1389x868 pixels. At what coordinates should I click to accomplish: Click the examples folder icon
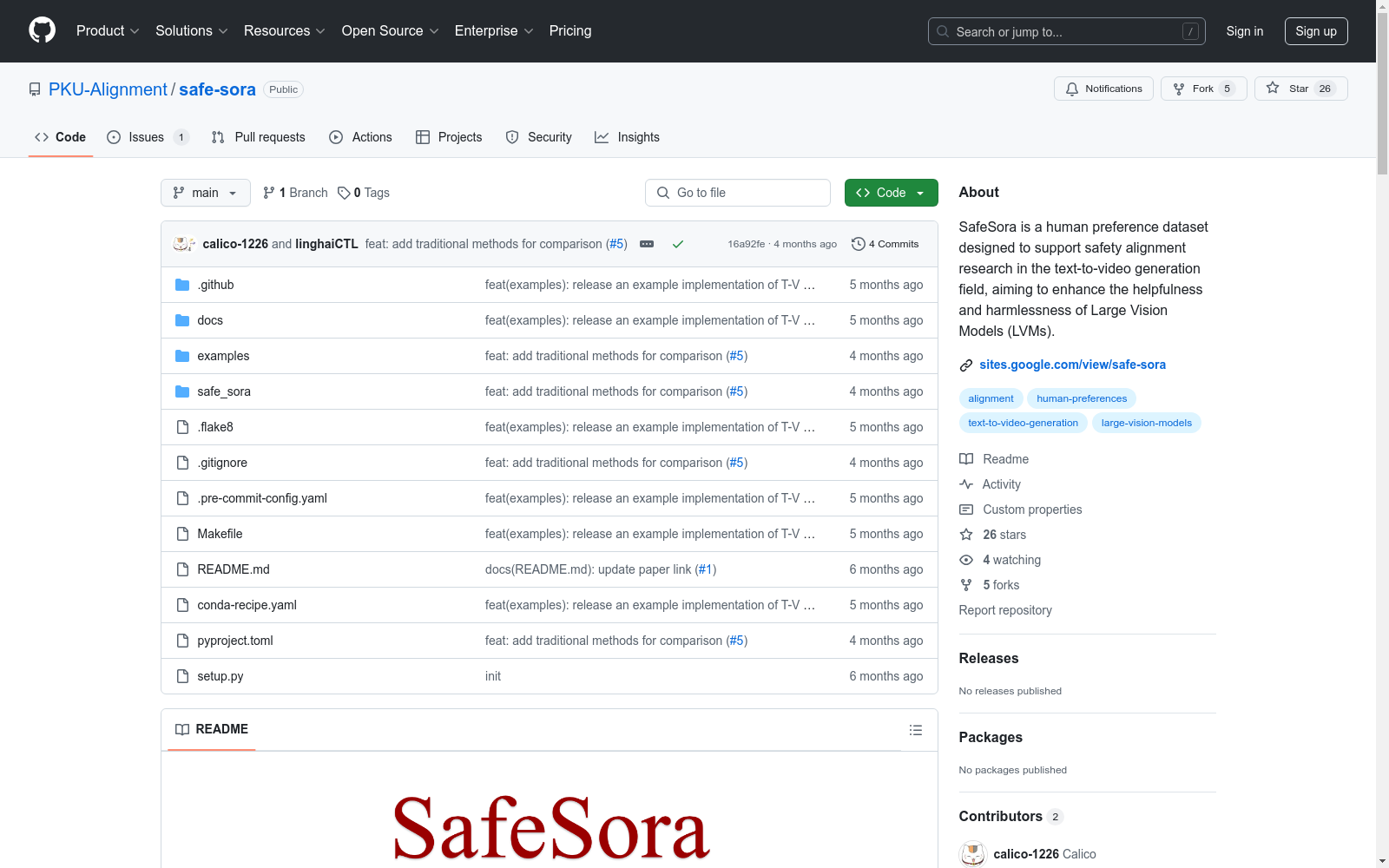point(182,356)
